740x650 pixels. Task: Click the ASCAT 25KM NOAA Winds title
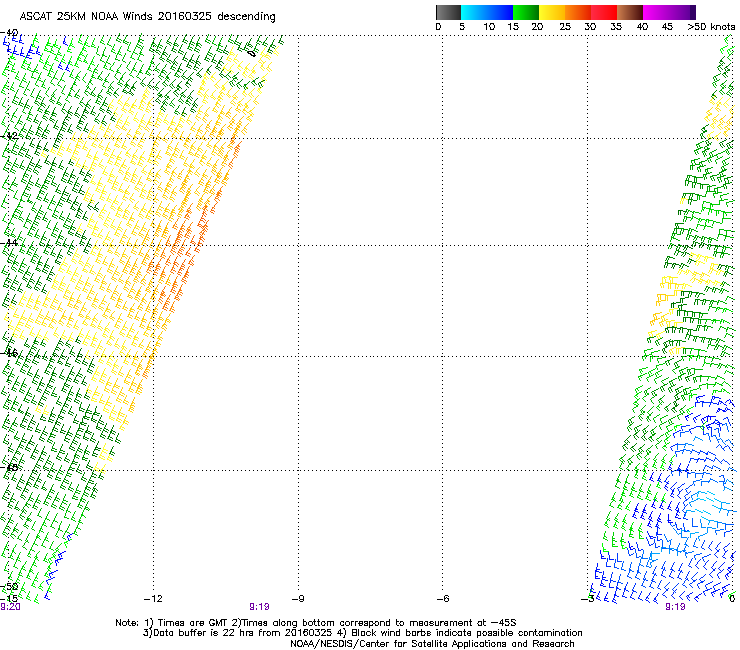(x=148, y=17)
